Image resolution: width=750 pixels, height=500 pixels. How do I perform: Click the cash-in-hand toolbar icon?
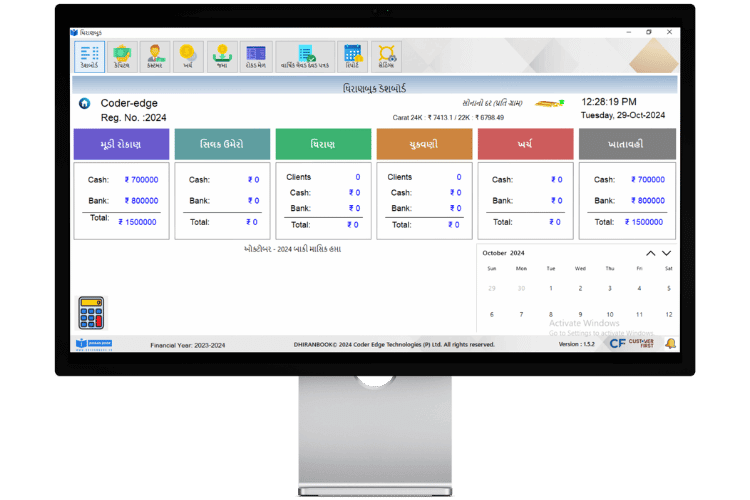click(x=122, y=56)
